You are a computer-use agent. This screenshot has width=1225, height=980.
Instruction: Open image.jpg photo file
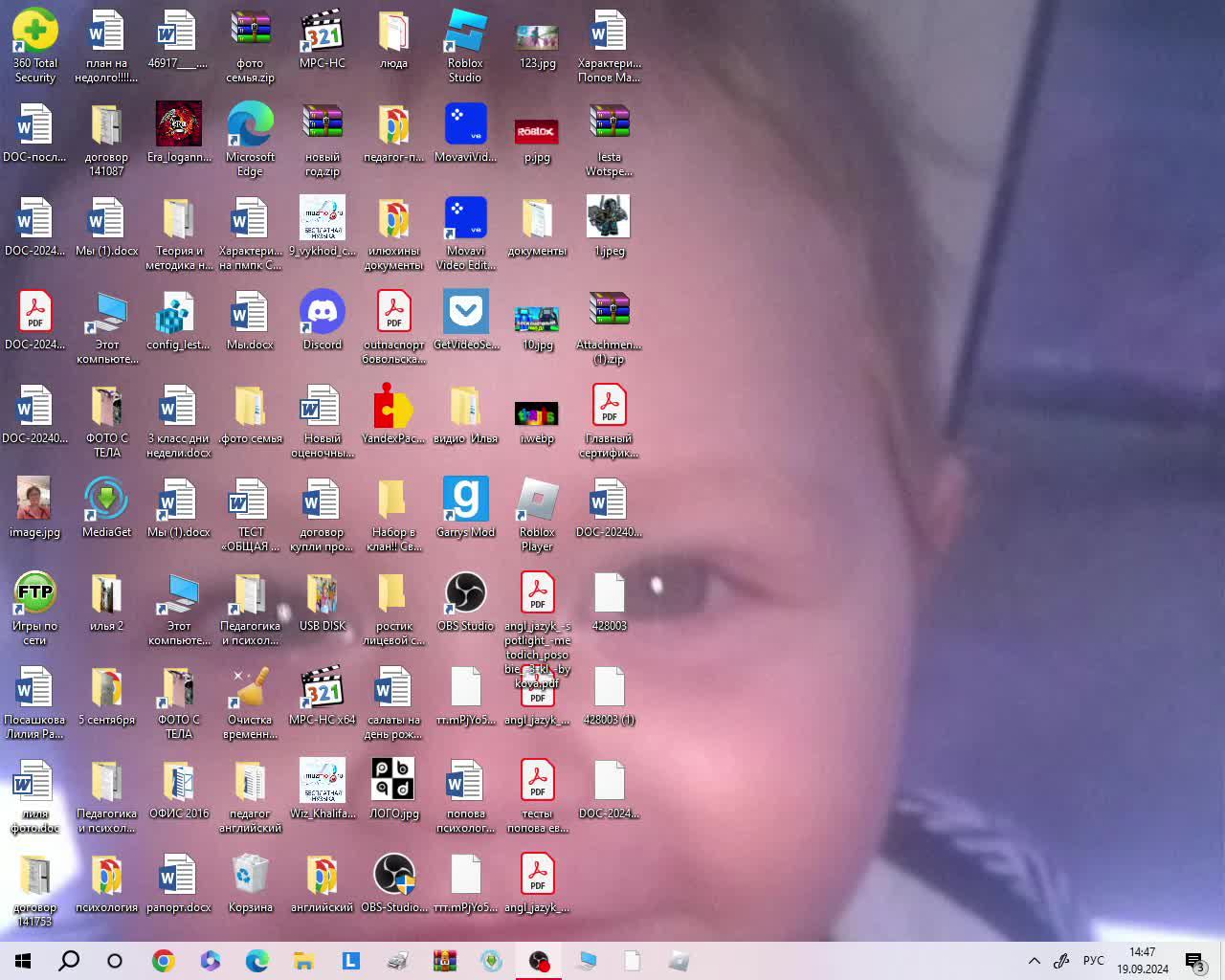[x=34, y=507]
